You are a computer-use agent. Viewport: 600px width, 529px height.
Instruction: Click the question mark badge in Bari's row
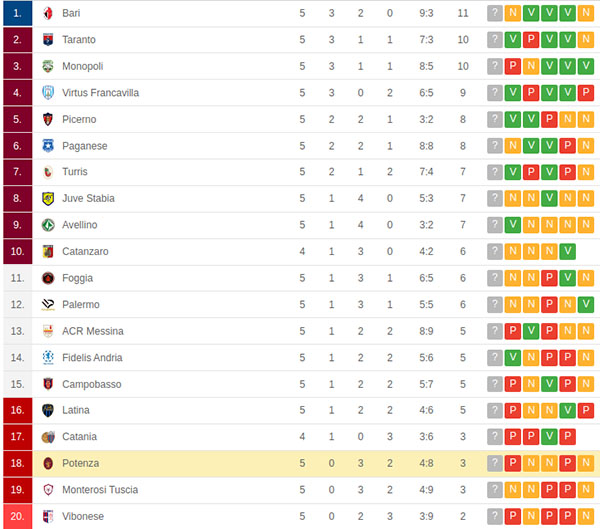tap(494, 13)
